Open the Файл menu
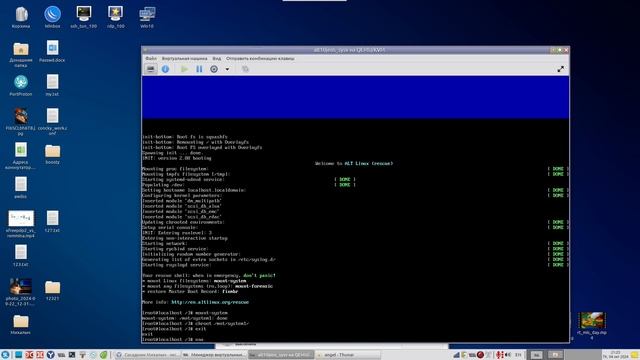Image resolution: width=640 pixels, height=360 pixels. (151, 58)
